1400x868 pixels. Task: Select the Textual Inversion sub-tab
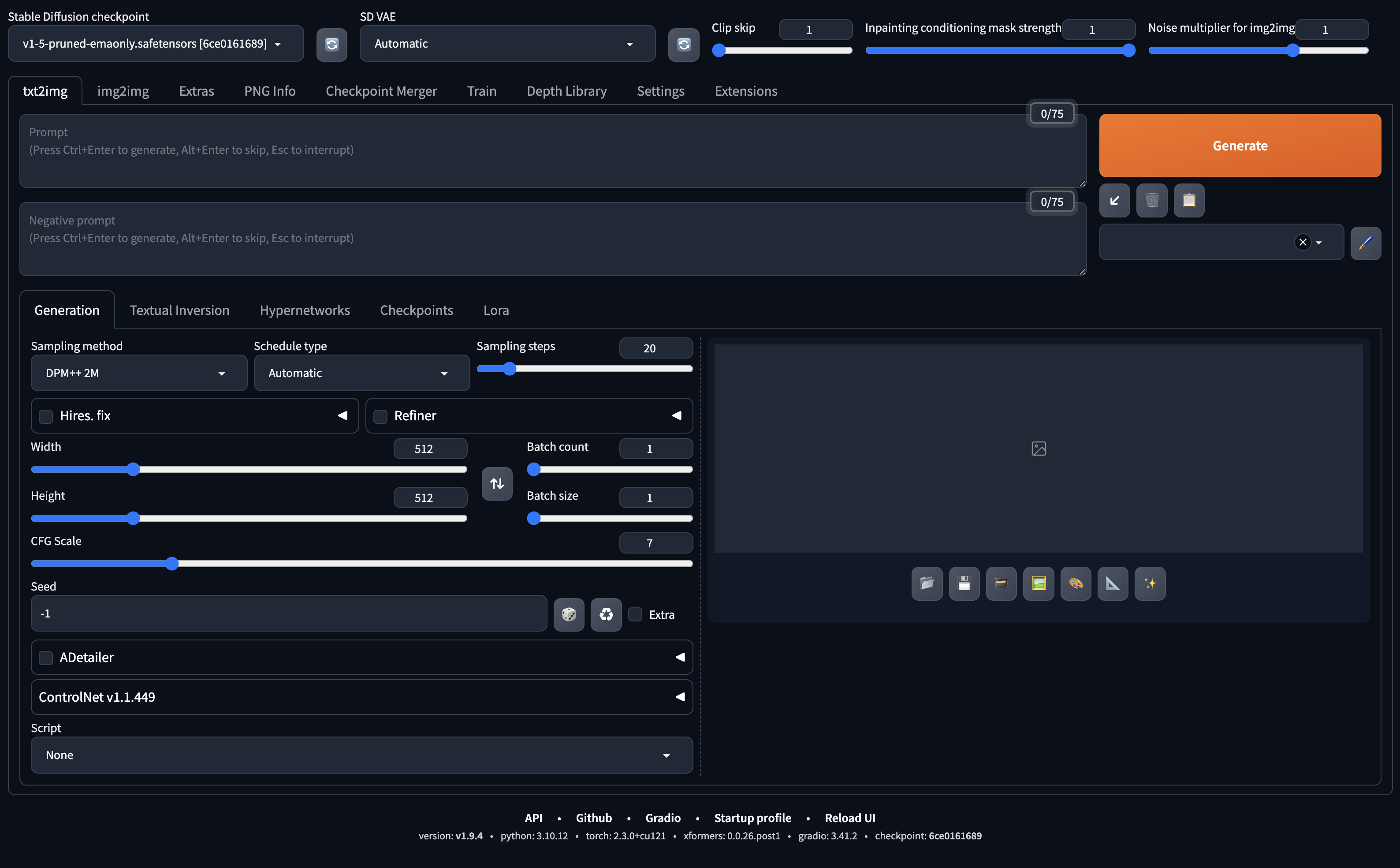click(x=179, y=311)
